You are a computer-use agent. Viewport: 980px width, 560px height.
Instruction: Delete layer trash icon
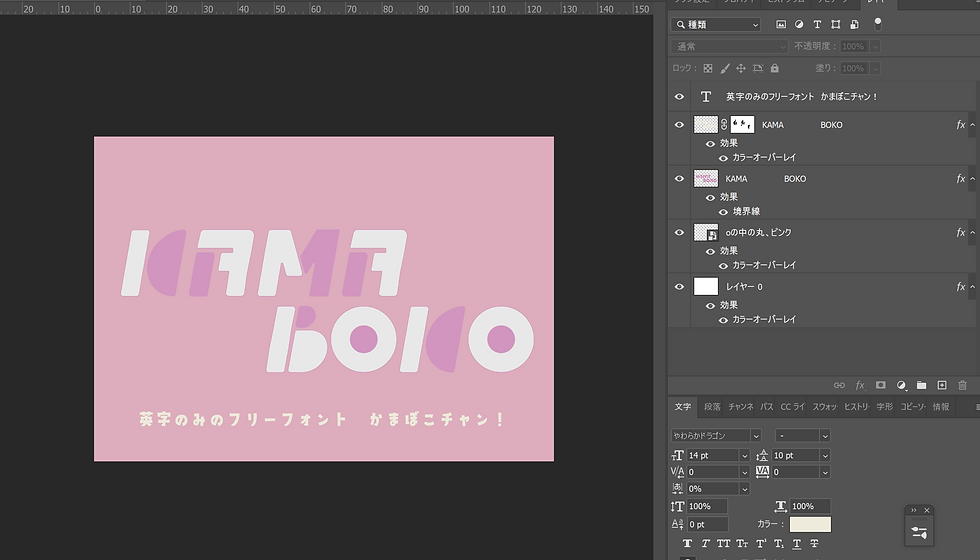962,385
